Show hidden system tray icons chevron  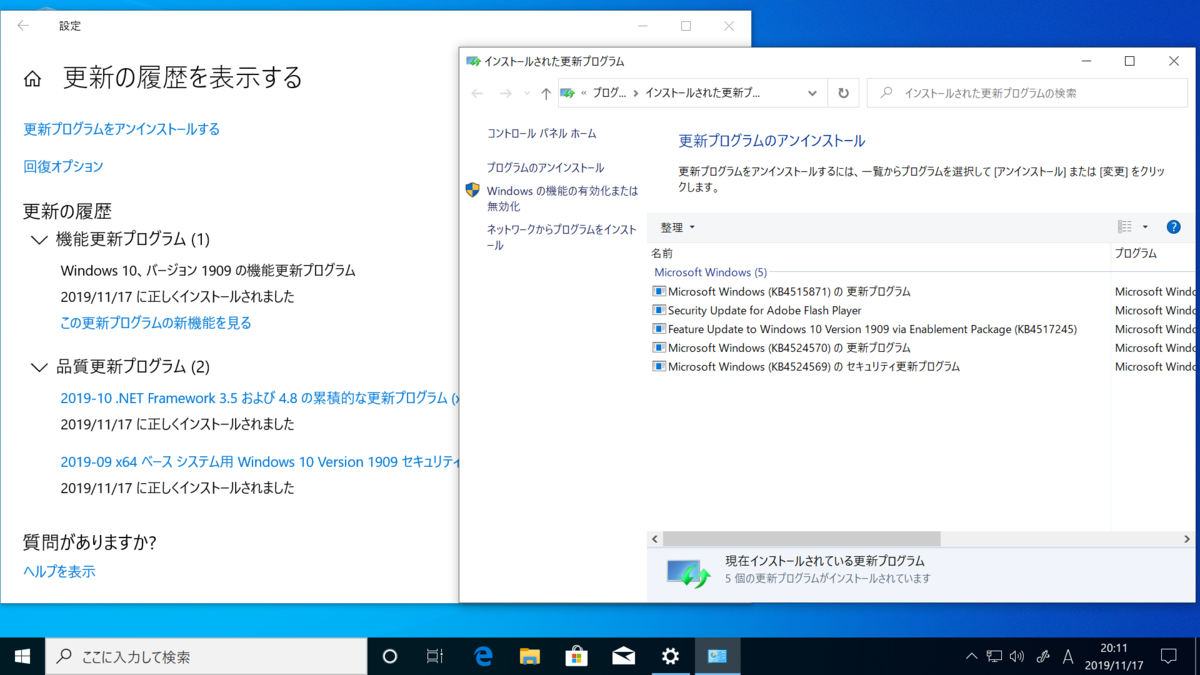(971, 657)
